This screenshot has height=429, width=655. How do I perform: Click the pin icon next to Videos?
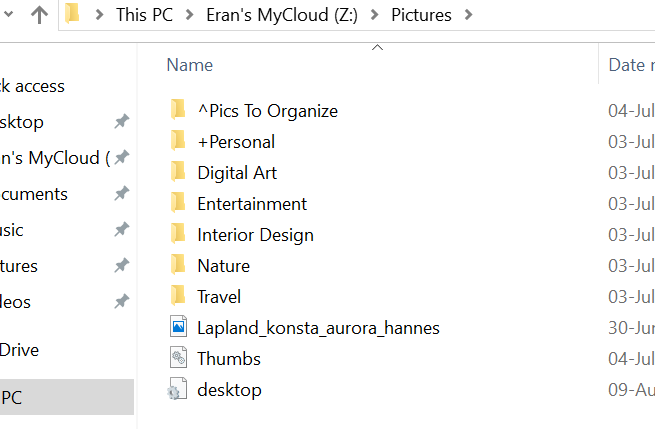point(122,301)
